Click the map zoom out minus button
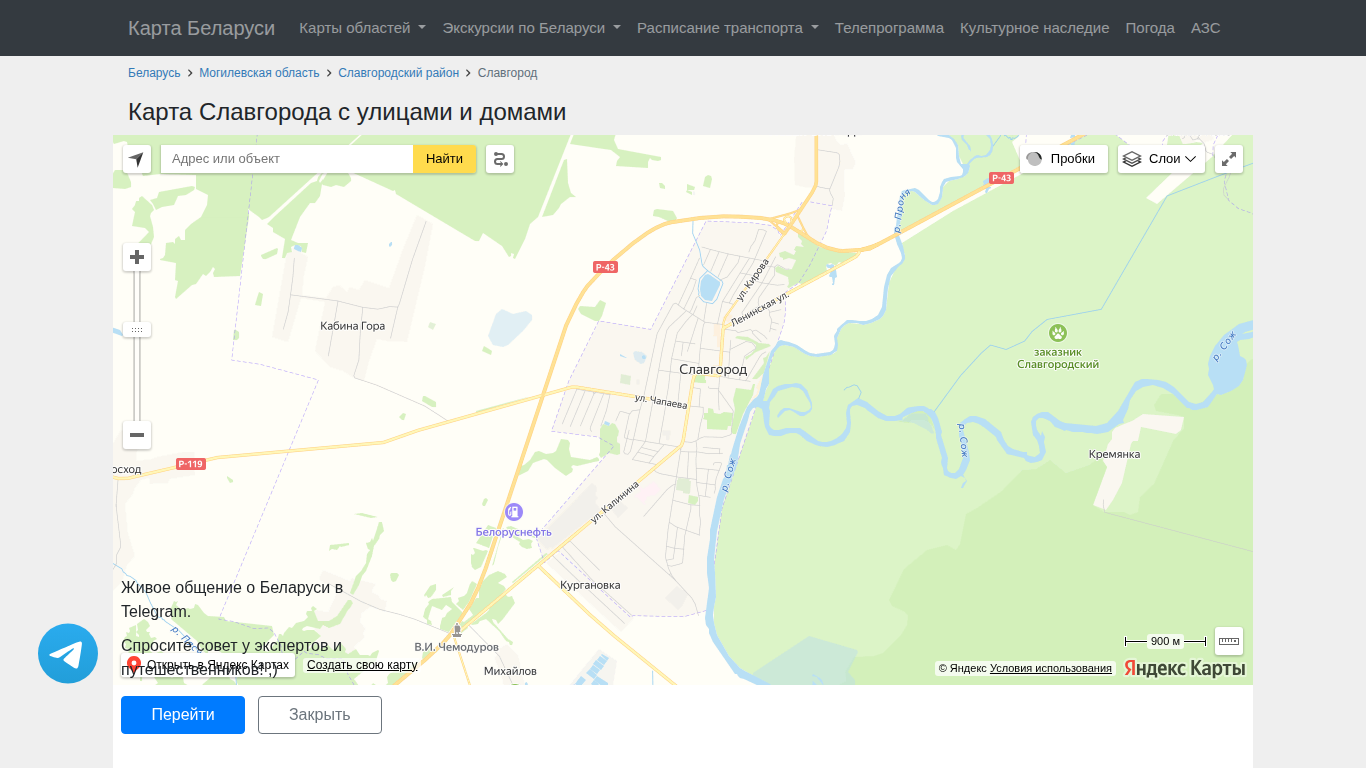This screenshot has width=1366, height=768. [137, 435]
